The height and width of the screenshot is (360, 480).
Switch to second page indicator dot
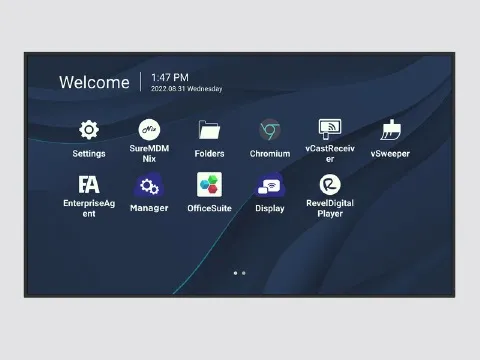[244, 273]
